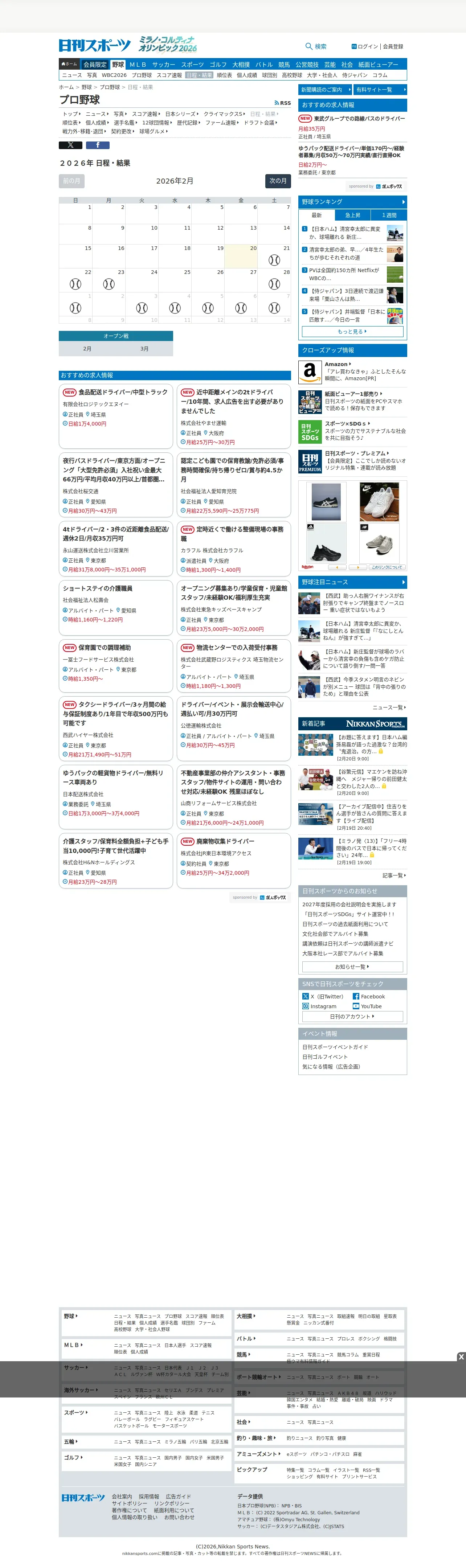Click もっと見る in the ranking box
The width and height of the screenshot is (466, 1568).
point(353,332)
